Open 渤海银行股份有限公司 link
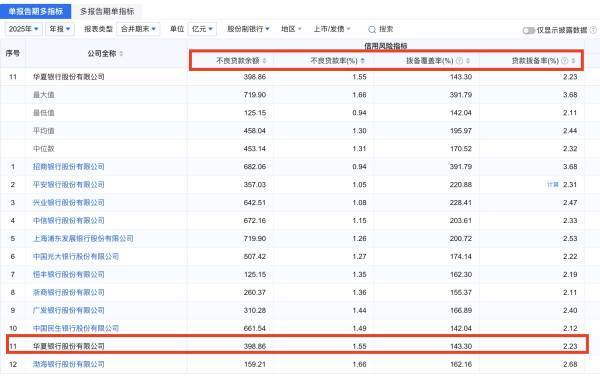 click(68, 364)
